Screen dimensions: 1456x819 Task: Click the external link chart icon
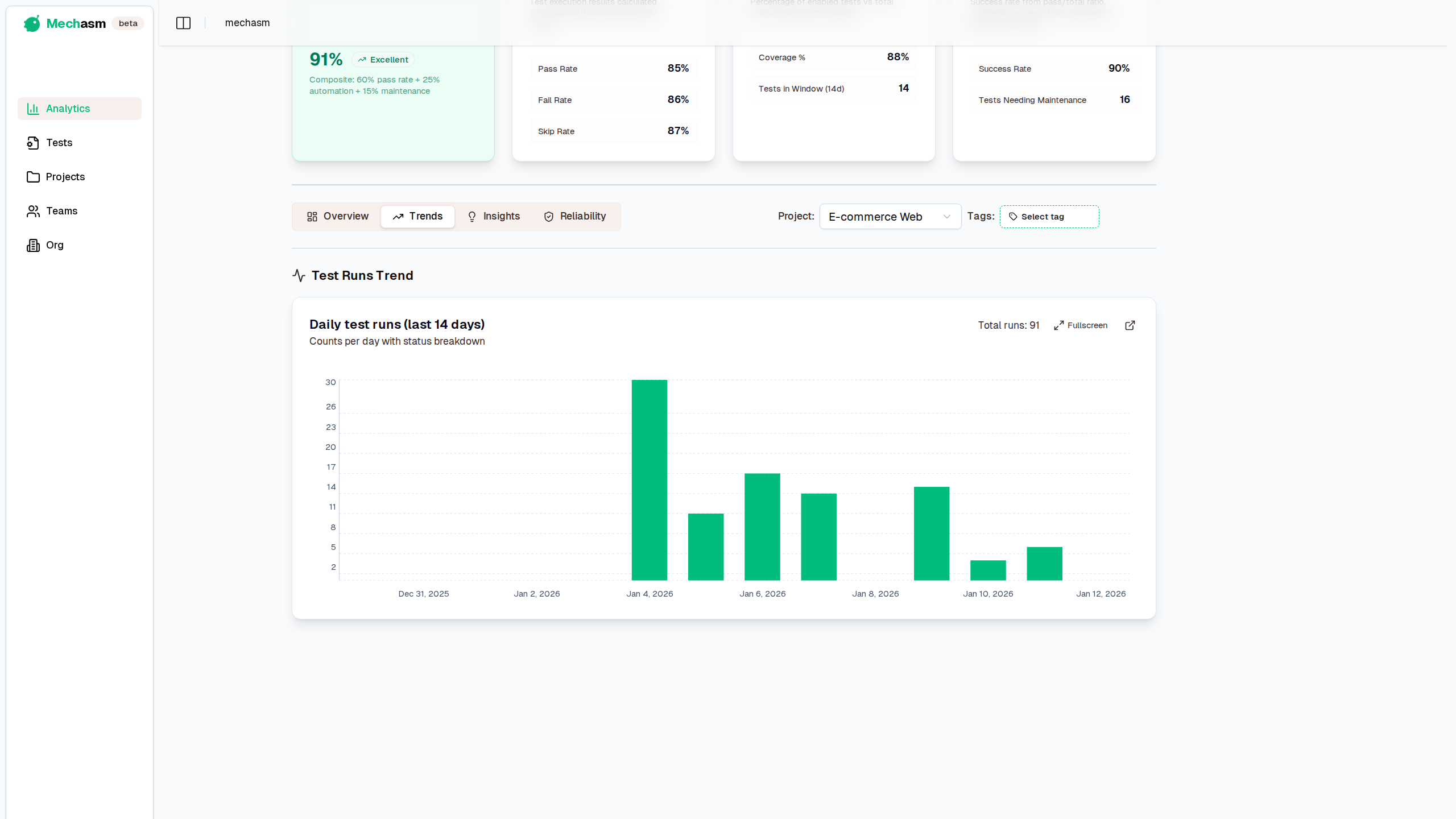pos(1130,325)
